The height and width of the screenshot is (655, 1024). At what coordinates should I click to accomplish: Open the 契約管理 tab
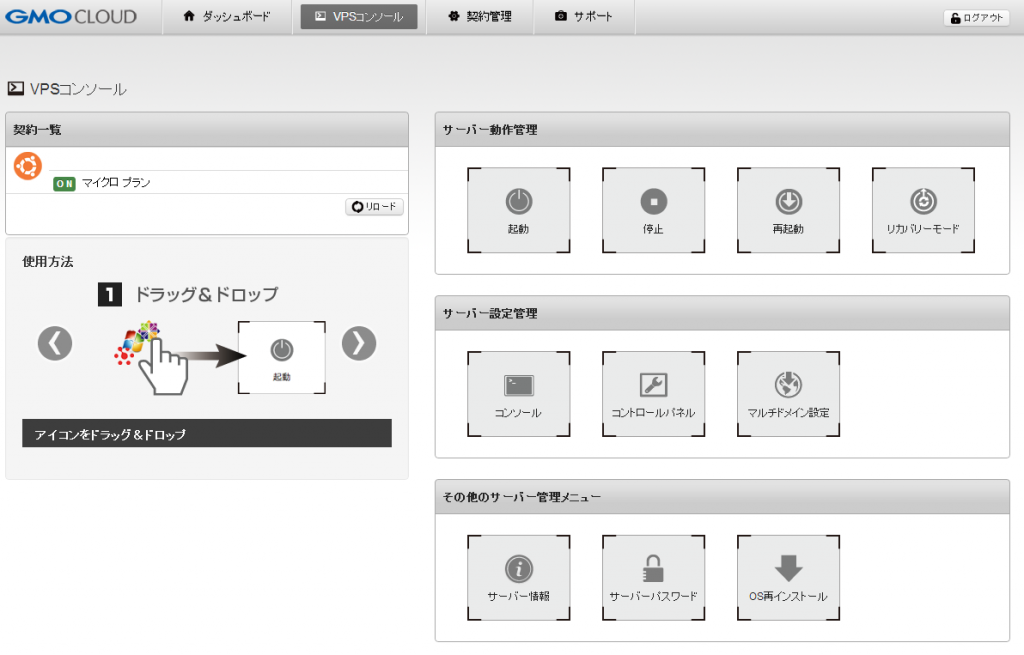tap(479, 16)
